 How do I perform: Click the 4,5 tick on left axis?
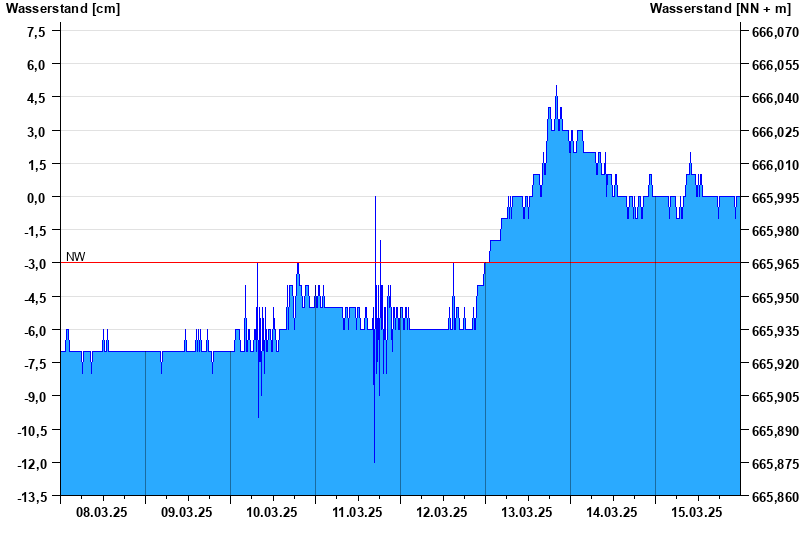pyautogui.click(x=35, y=98)
